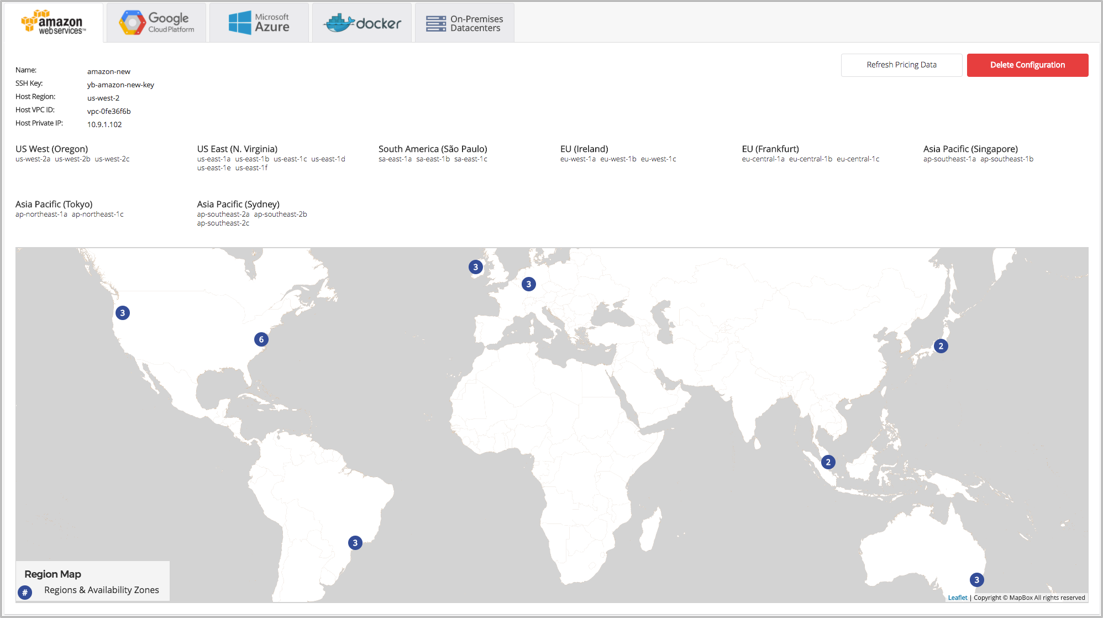The image size is (1103, 618).
Task: Open the On-Premises Datacenters tab
Action: (464, 21)
